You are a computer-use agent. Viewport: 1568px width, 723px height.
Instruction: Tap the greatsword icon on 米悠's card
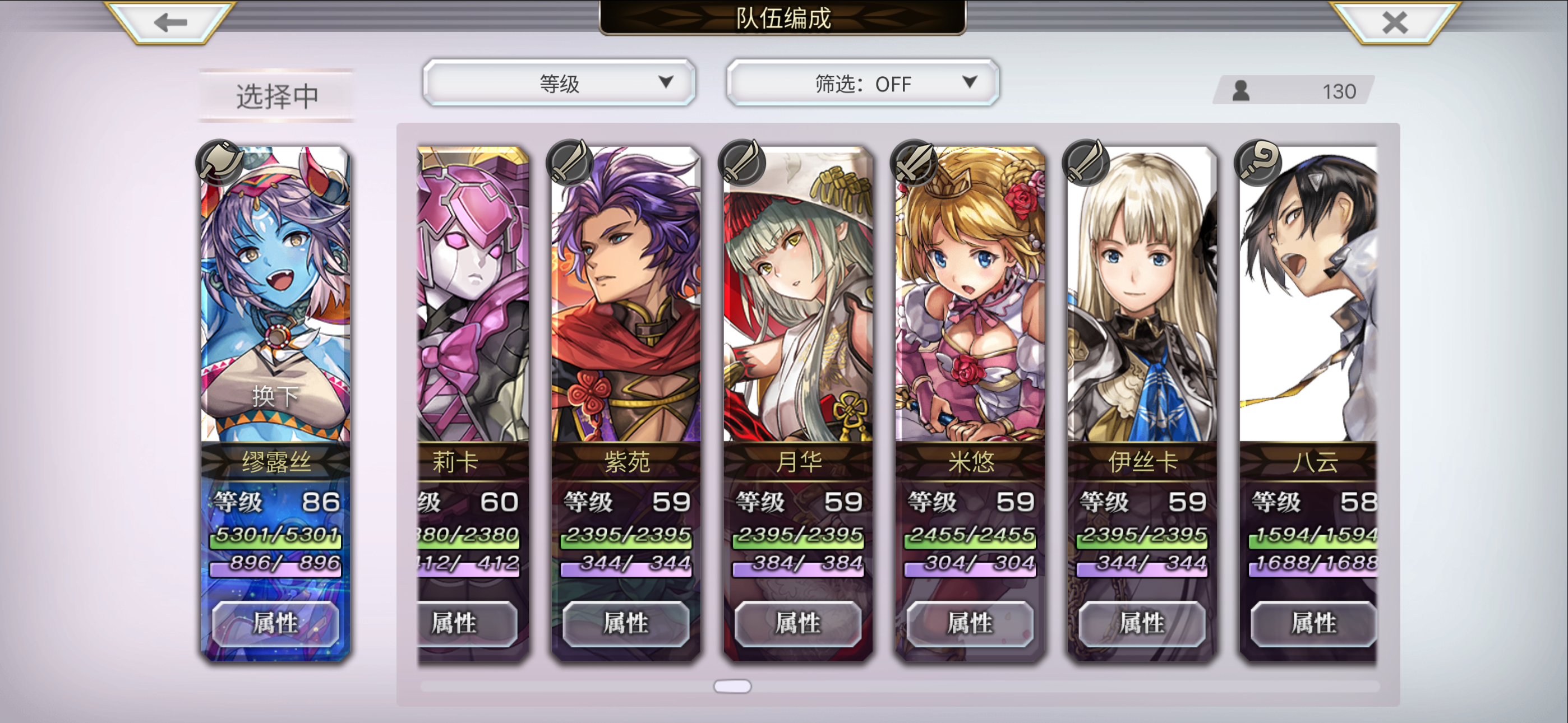(914, 163)
